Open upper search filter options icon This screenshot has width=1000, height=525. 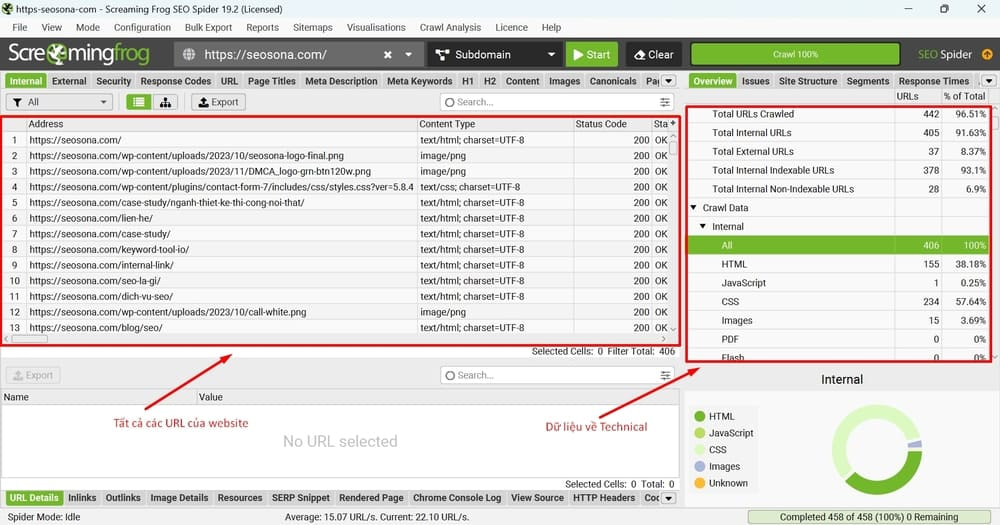[x=665, y=102]
